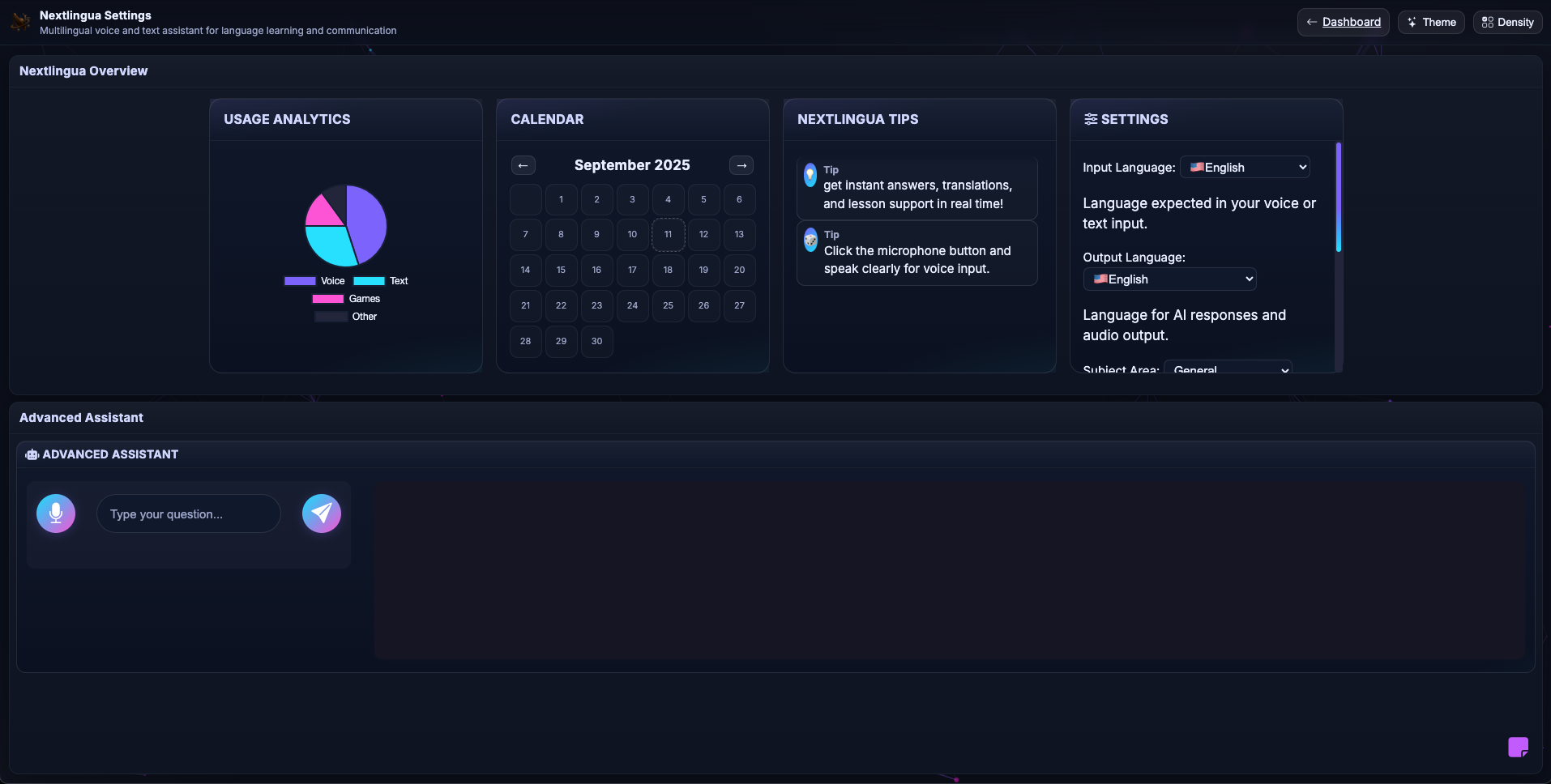Click the tip about instant answers
Image resolution: width=1551 pixels, height=784 pixels.
click(917, 188)
